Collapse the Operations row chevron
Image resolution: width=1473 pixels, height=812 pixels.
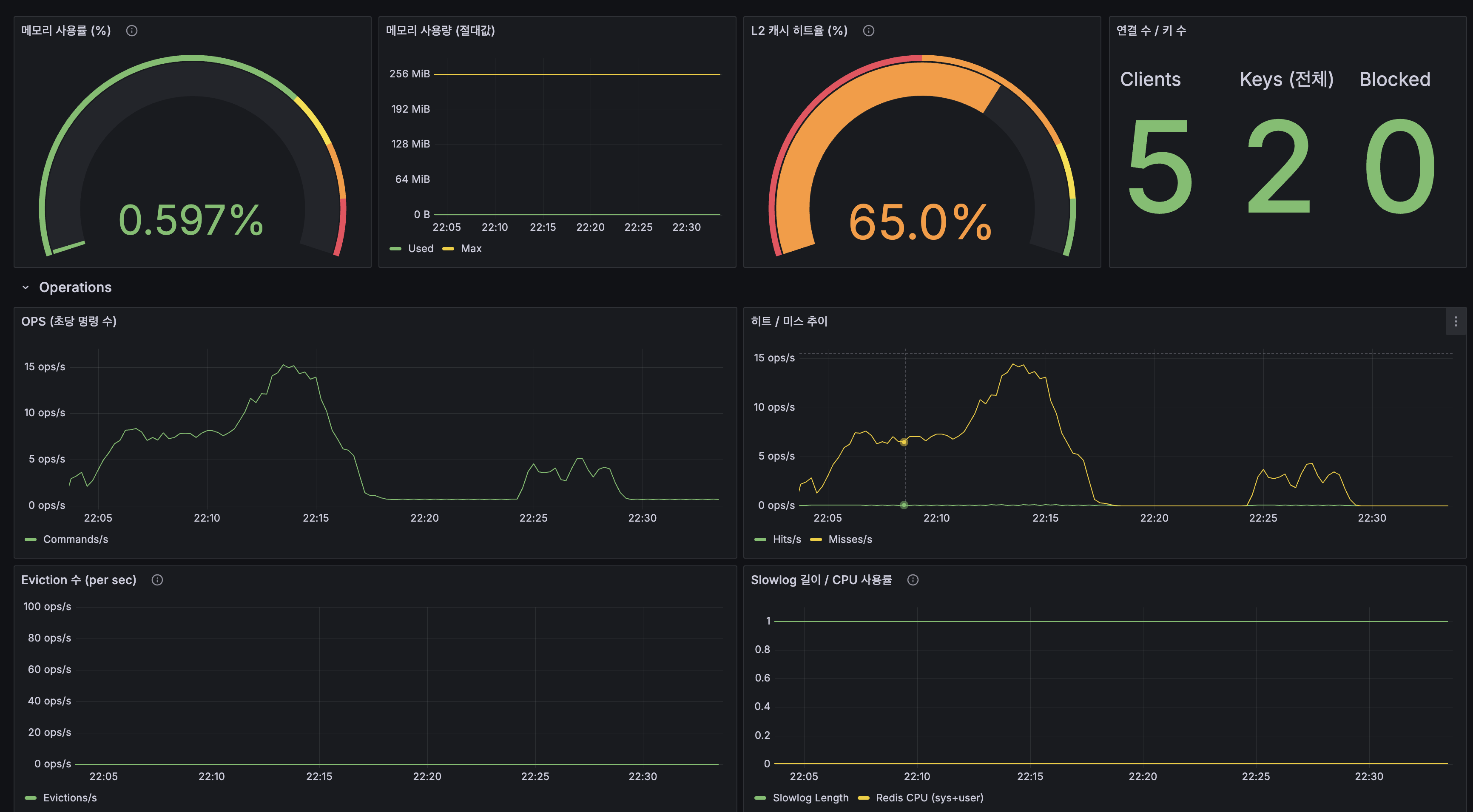click(26, 288)
